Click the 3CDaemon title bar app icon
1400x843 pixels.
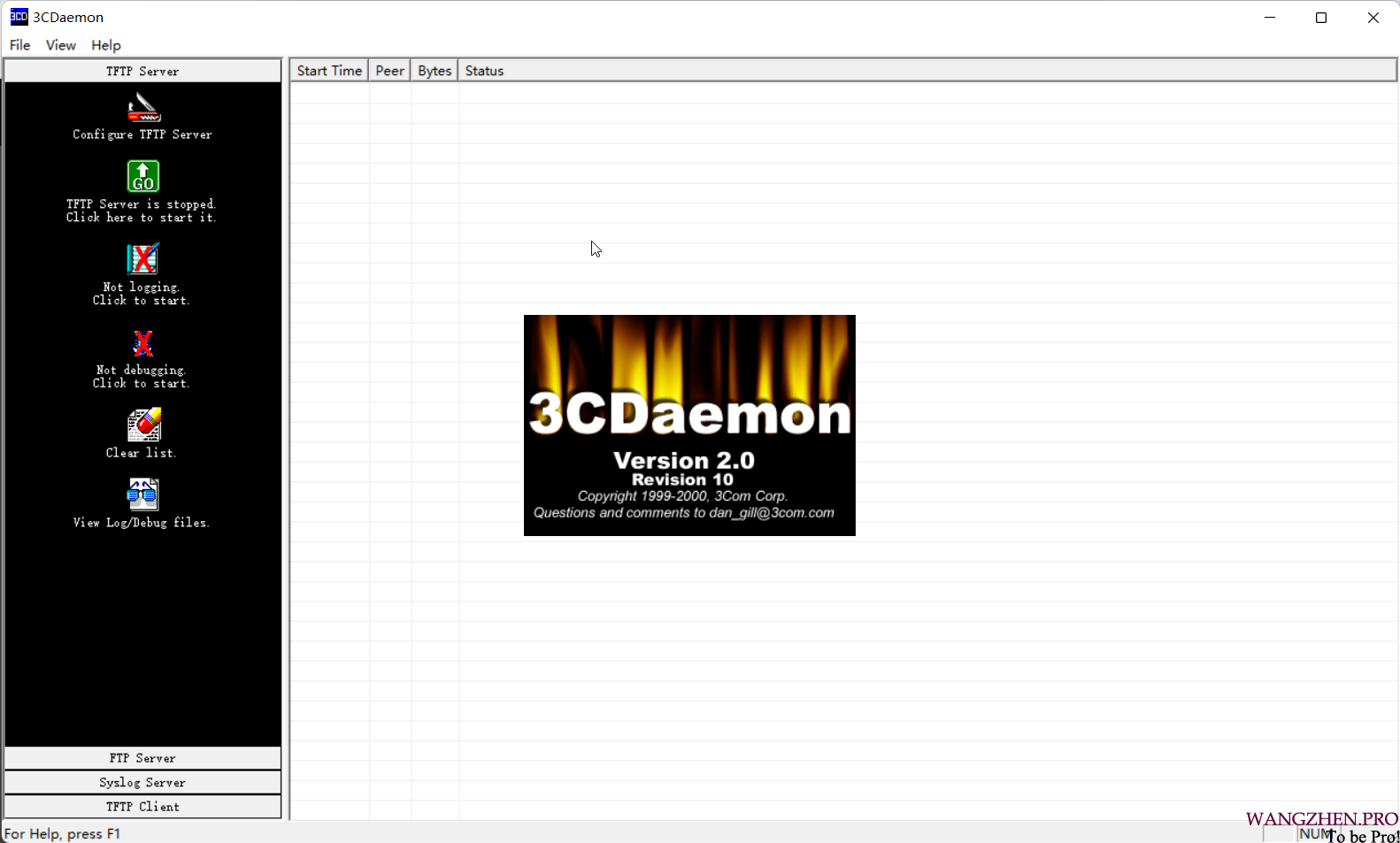click(19, 17)
